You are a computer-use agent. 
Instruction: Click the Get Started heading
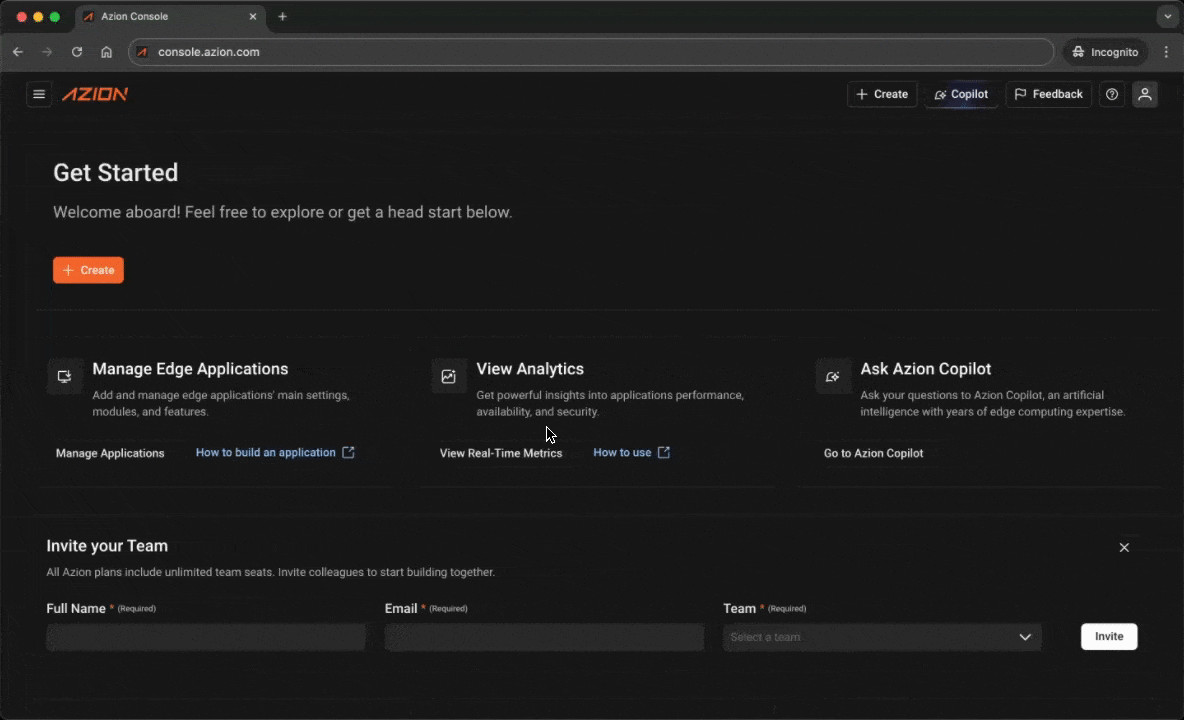point(116,173)
